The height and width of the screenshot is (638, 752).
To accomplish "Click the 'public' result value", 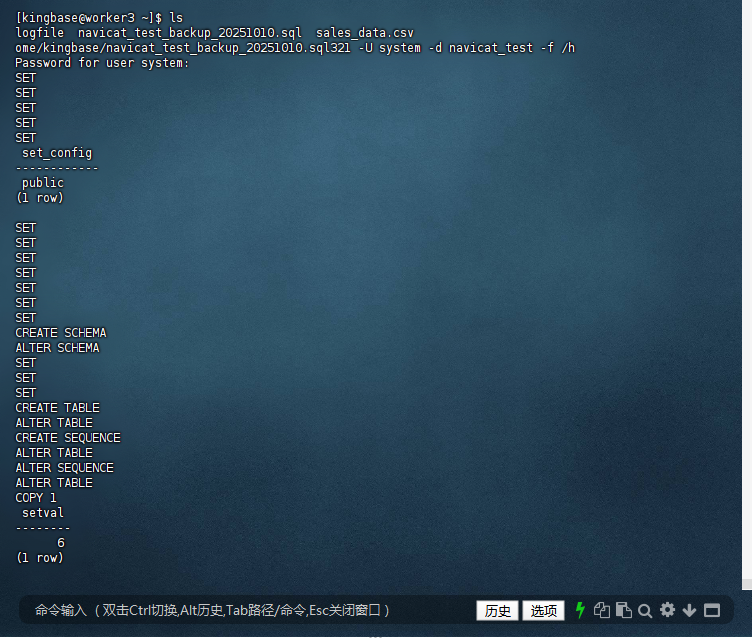I will pos(43,183).
